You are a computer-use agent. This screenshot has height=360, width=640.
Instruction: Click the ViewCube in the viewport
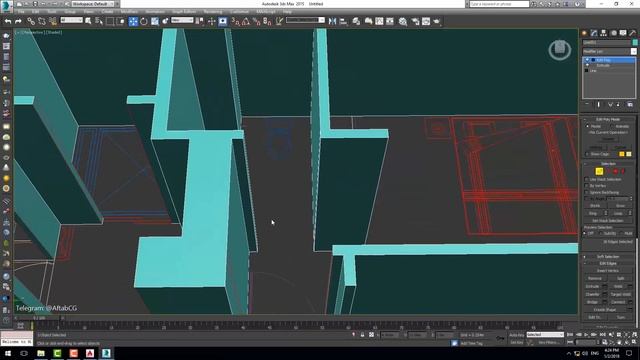(x=560, y=50)
